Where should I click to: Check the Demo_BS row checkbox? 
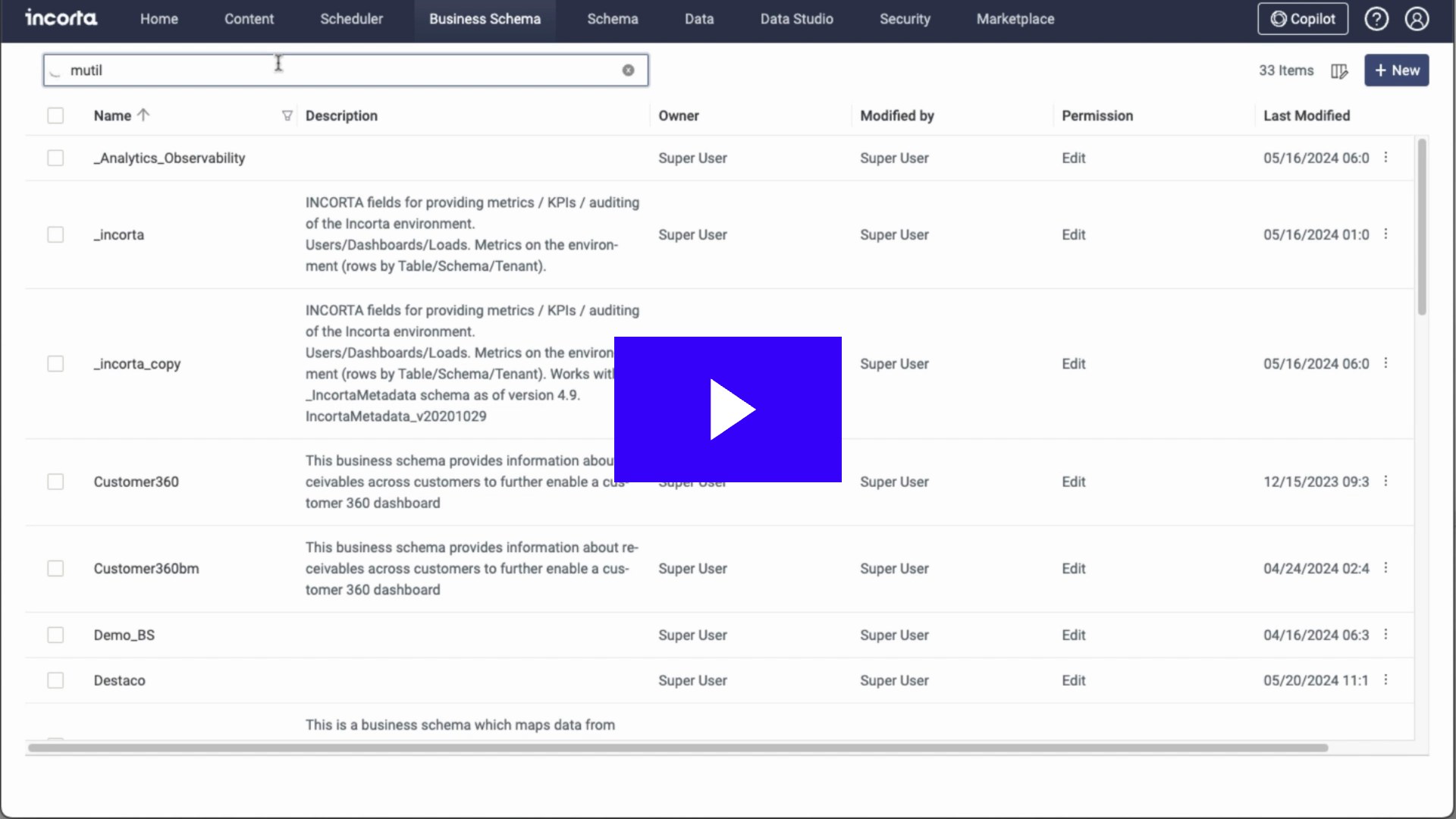click(x=55, y=635)
